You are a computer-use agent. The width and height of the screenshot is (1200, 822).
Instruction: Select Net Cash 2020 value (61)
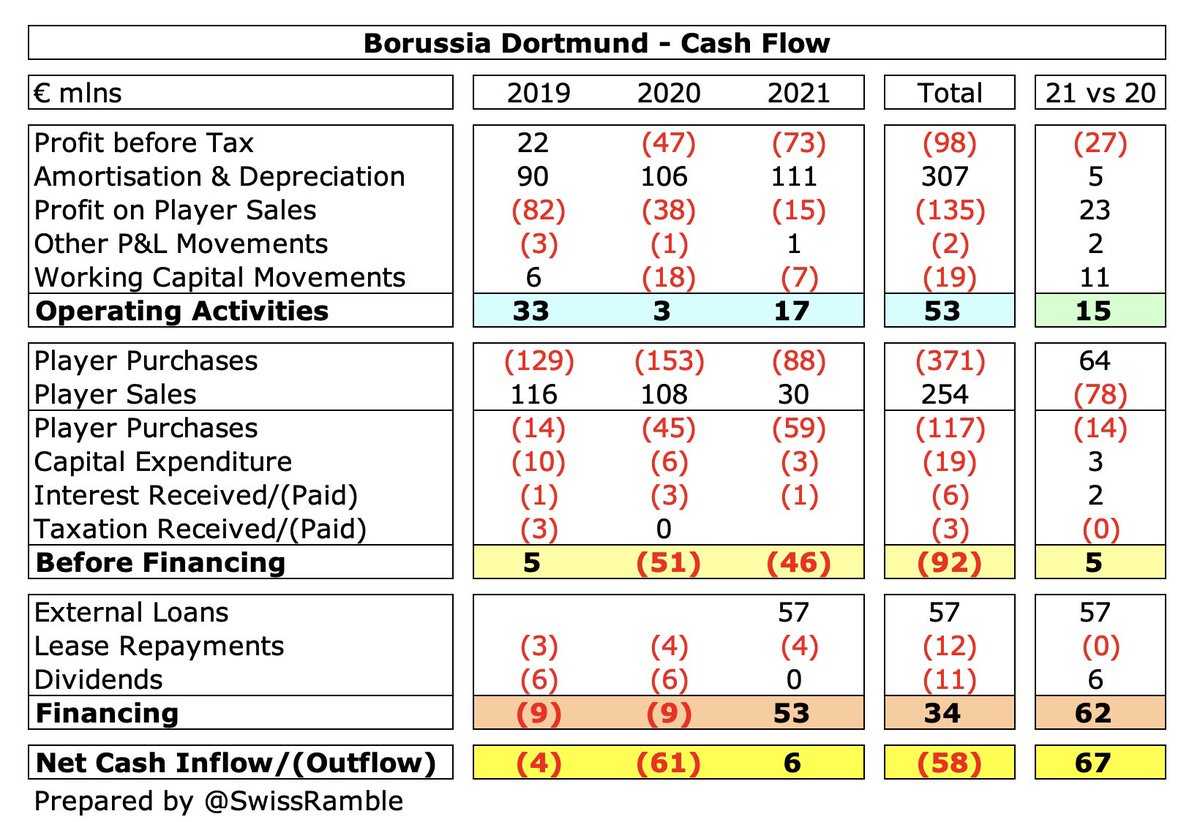coord(670,763)
